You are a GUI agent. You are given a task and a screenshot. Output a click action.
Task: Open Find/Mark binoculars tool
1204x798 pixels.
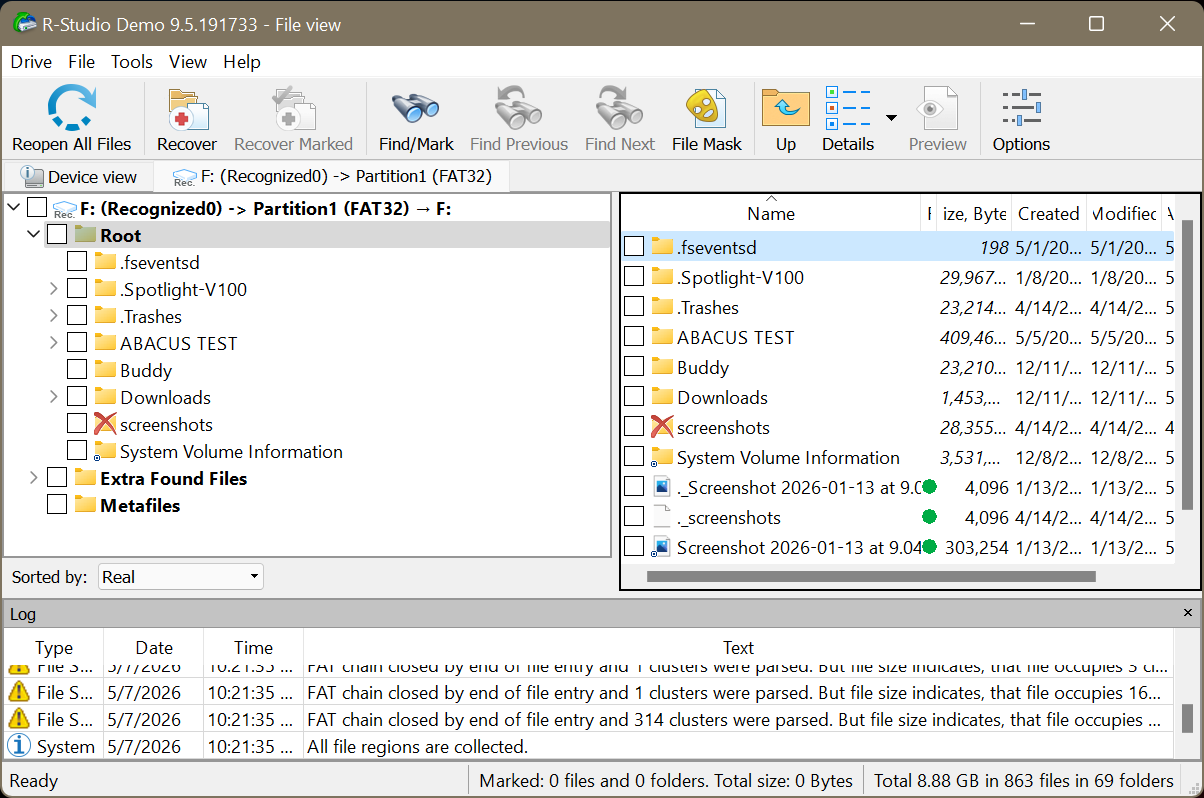pyautogui.click(x=416, y=108)
